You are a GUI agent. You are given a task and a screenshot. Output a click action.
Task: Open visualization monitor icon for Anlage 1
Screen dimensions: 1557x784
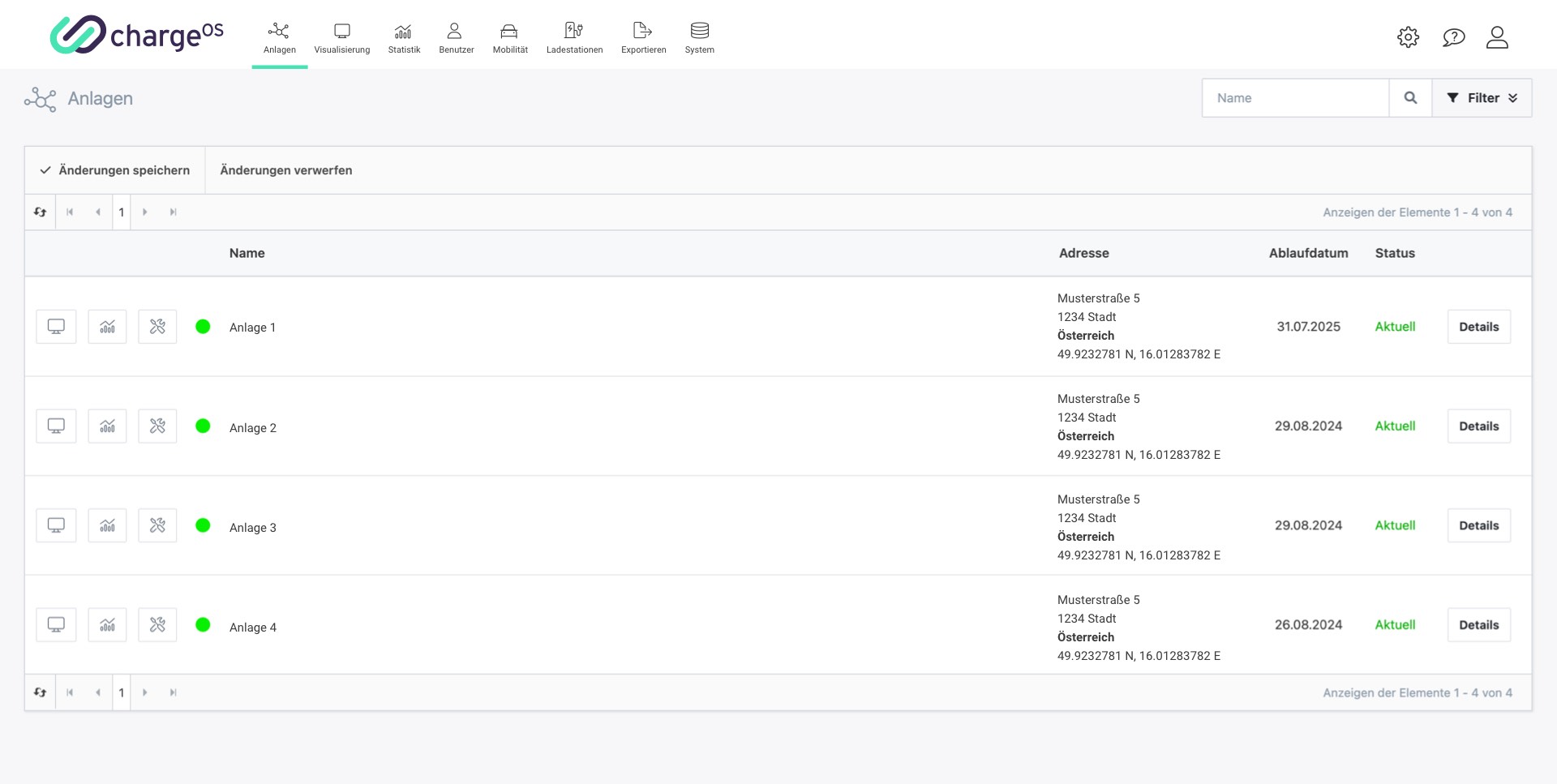pyautogui.click(x=56, y=327)
